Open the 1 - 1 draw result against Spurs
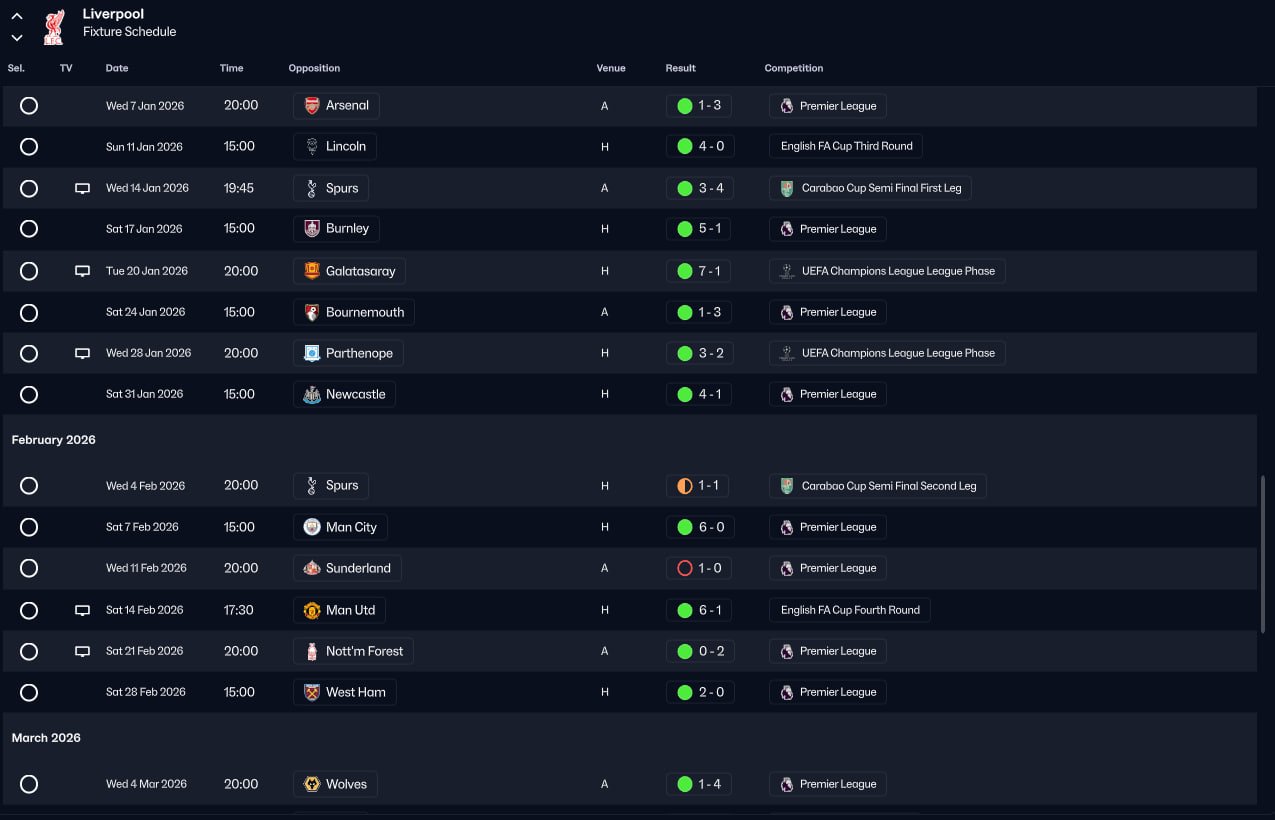This screenshot has width=1275, height=820. 697,486
